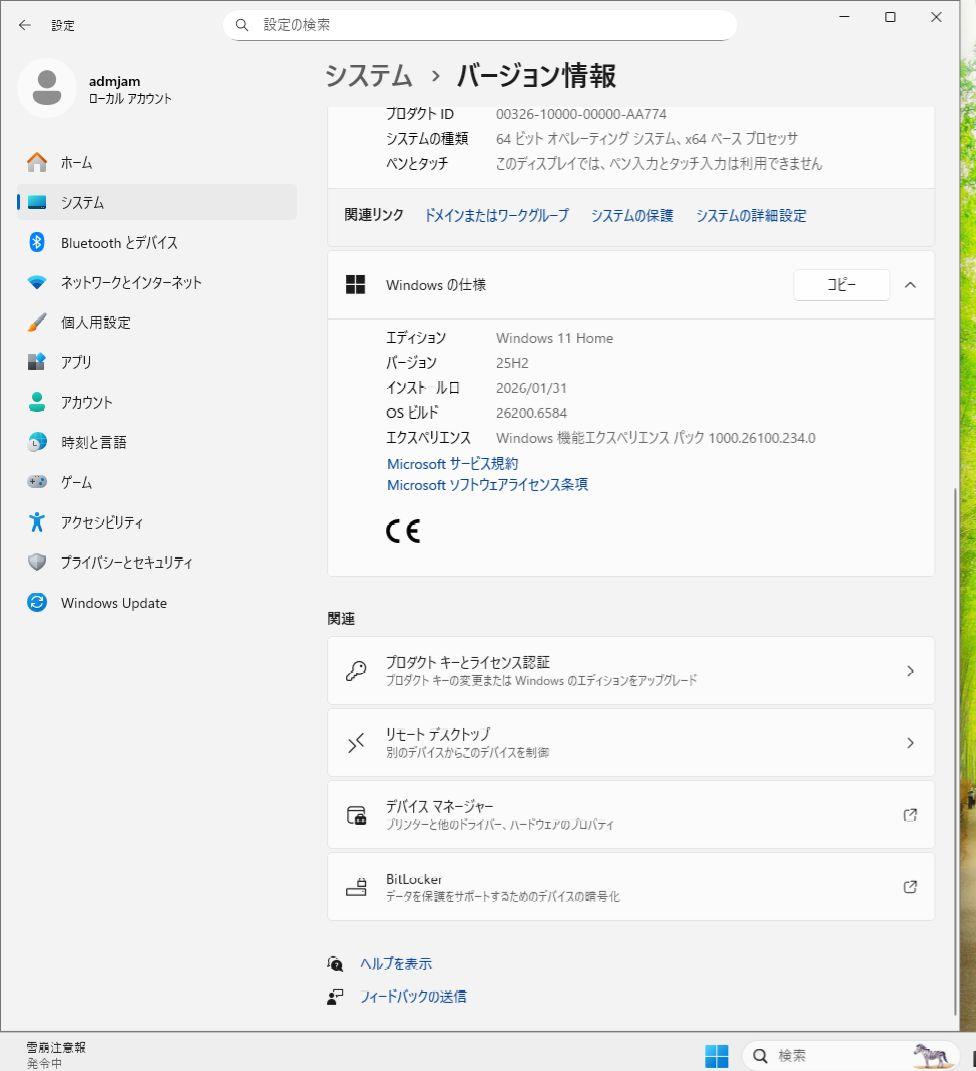Open リモート デスクトップ settings
The height and width of the screenshot is (1071, 976).
pos(629,742)
